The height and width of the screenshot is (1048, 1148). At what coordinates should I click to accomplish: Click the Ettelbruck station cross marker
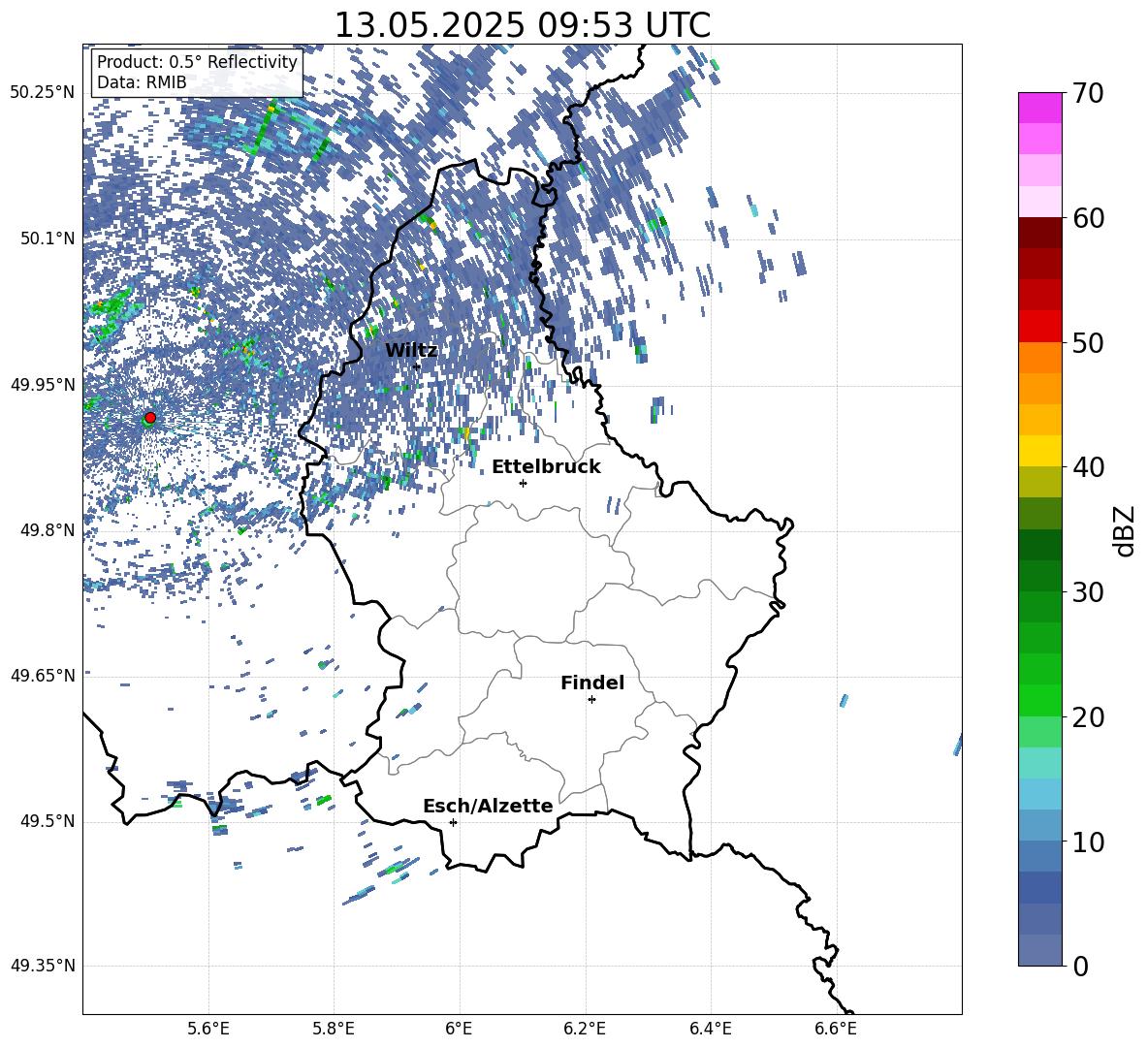pos(523,483)
